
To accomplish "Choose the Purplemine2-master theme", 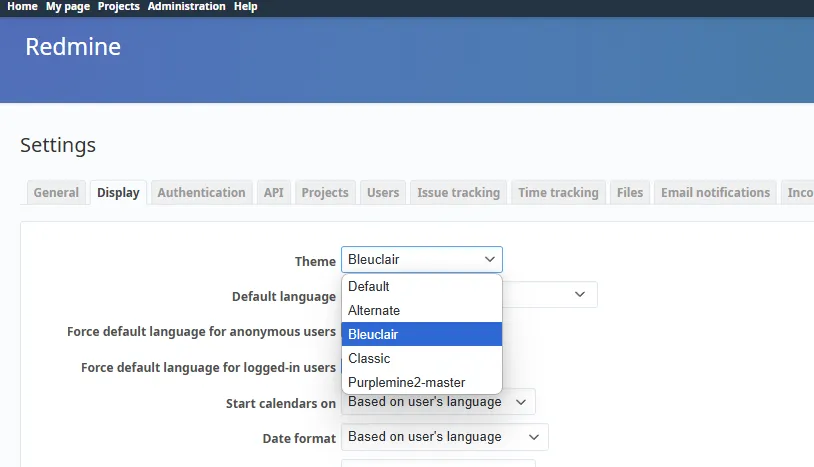I will (421, 382).
